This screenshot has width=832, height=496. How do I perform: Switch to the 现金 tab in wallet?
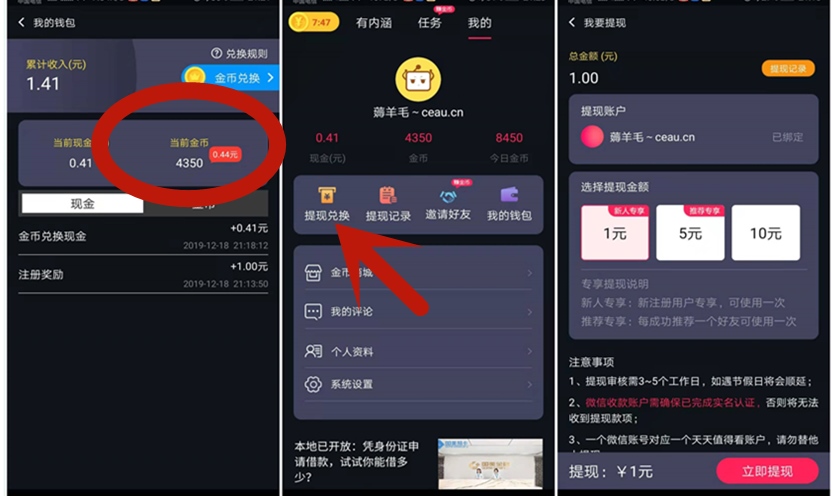point(82,204)
